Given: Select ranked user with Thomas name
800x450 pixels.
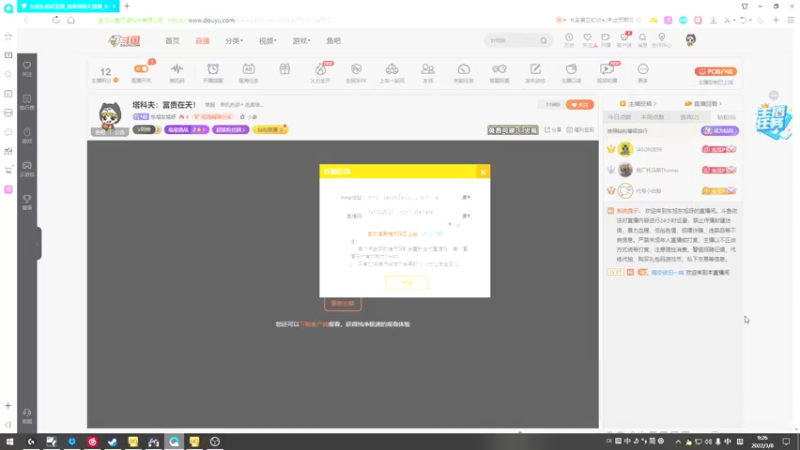Looking at the screenshot, I should point(657,170).
